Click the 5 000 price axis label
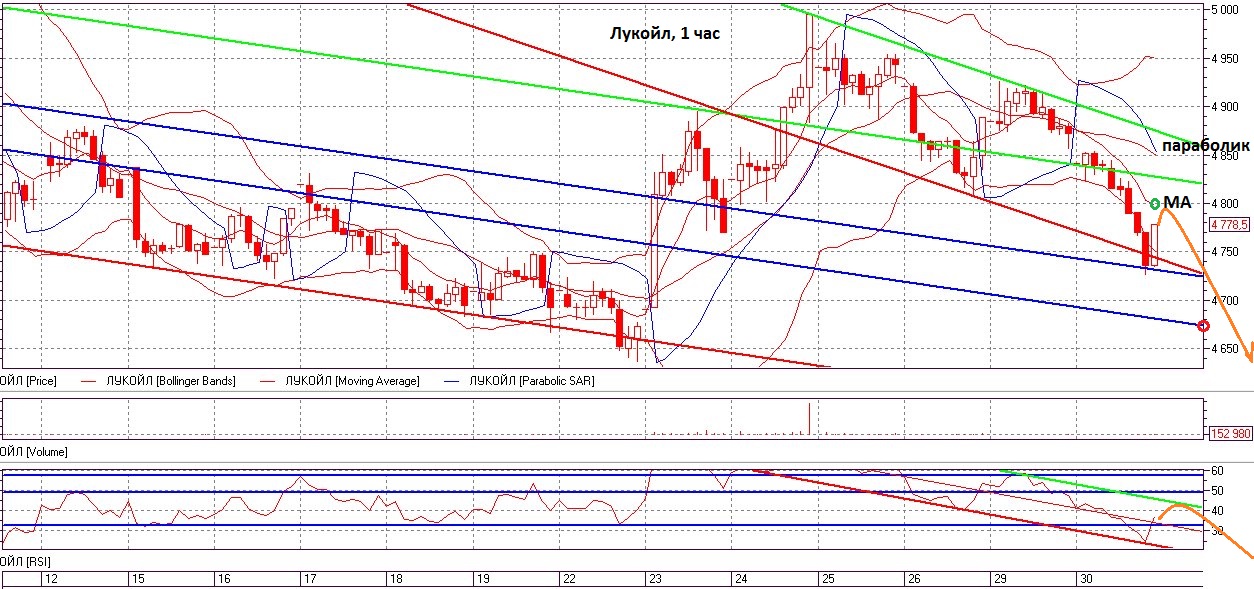This screenshot has height=589, width=1254. 1224,10
